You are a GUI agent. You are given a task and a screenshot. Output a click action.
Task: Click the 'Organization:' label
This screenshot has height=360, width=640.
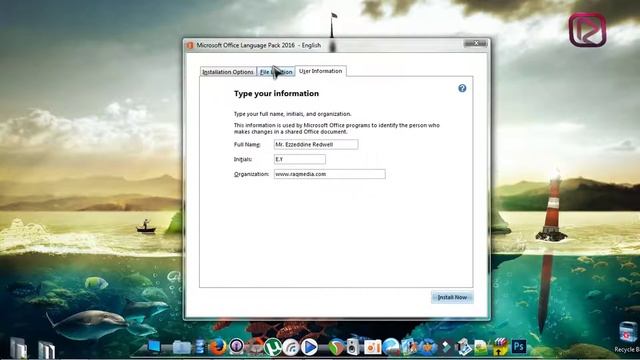tap(251, 174)
